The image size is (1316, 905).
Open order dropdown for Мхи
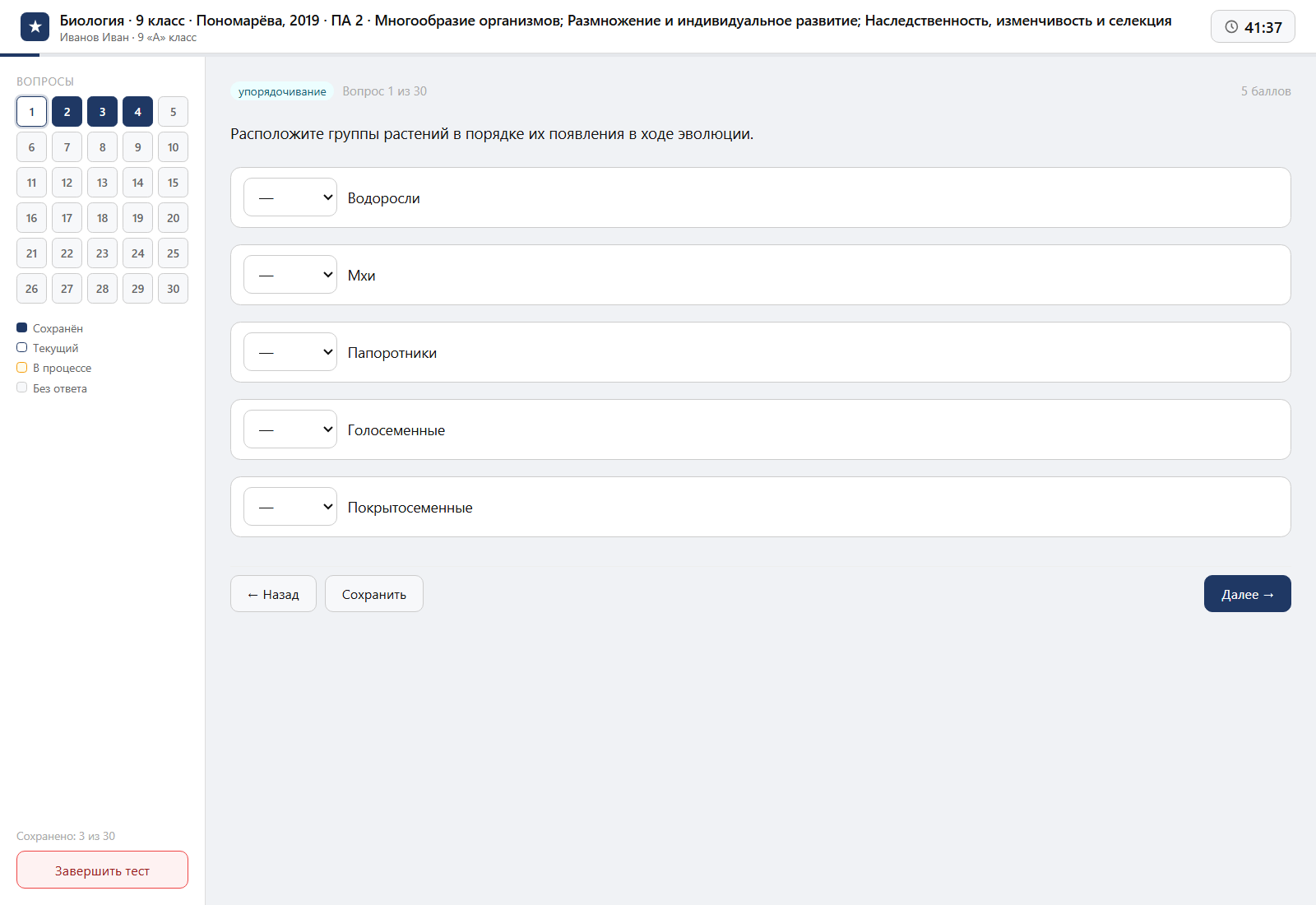pyautogui.click(x=290, y=275)
